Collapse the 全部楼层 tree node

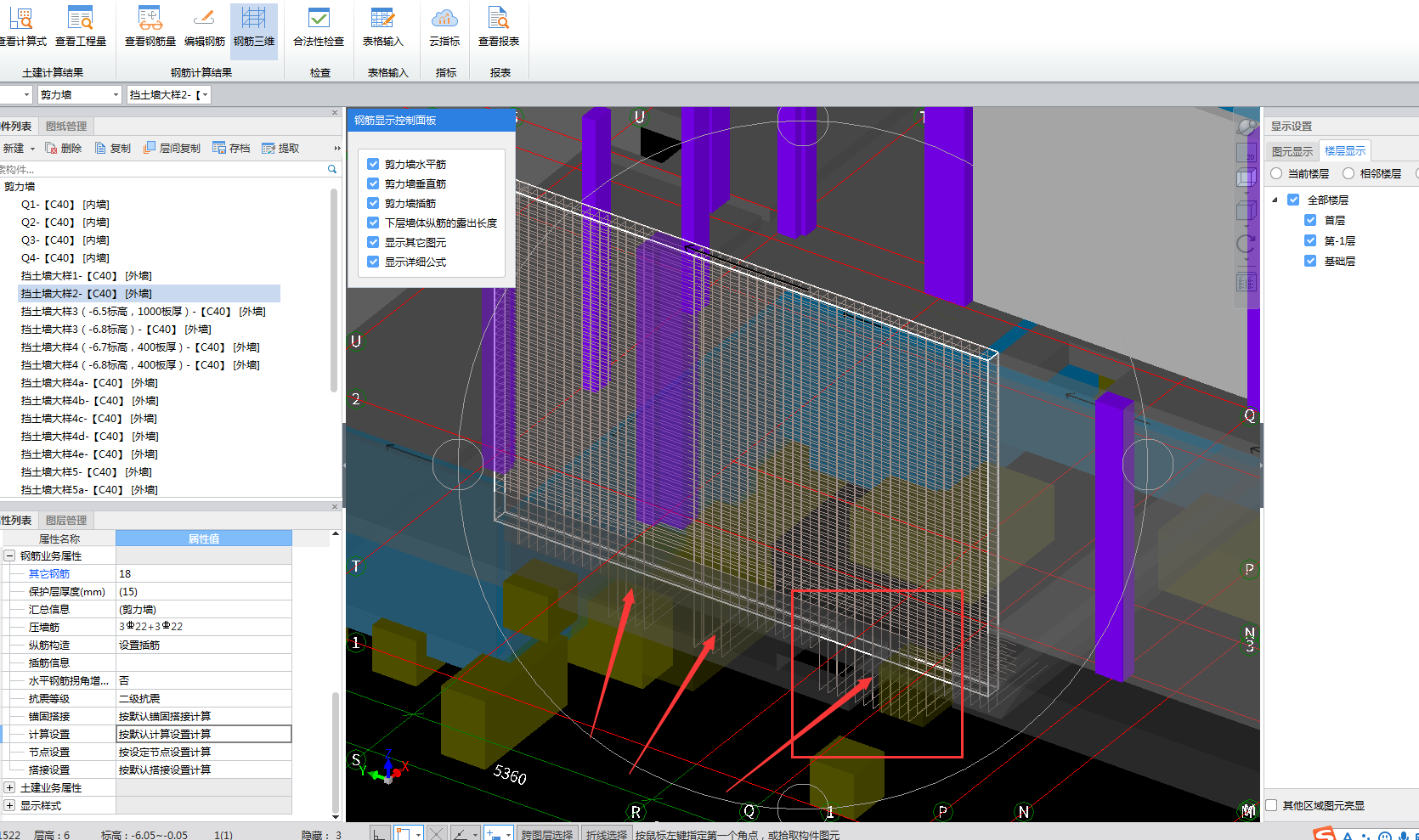(x=1275, y=200)
